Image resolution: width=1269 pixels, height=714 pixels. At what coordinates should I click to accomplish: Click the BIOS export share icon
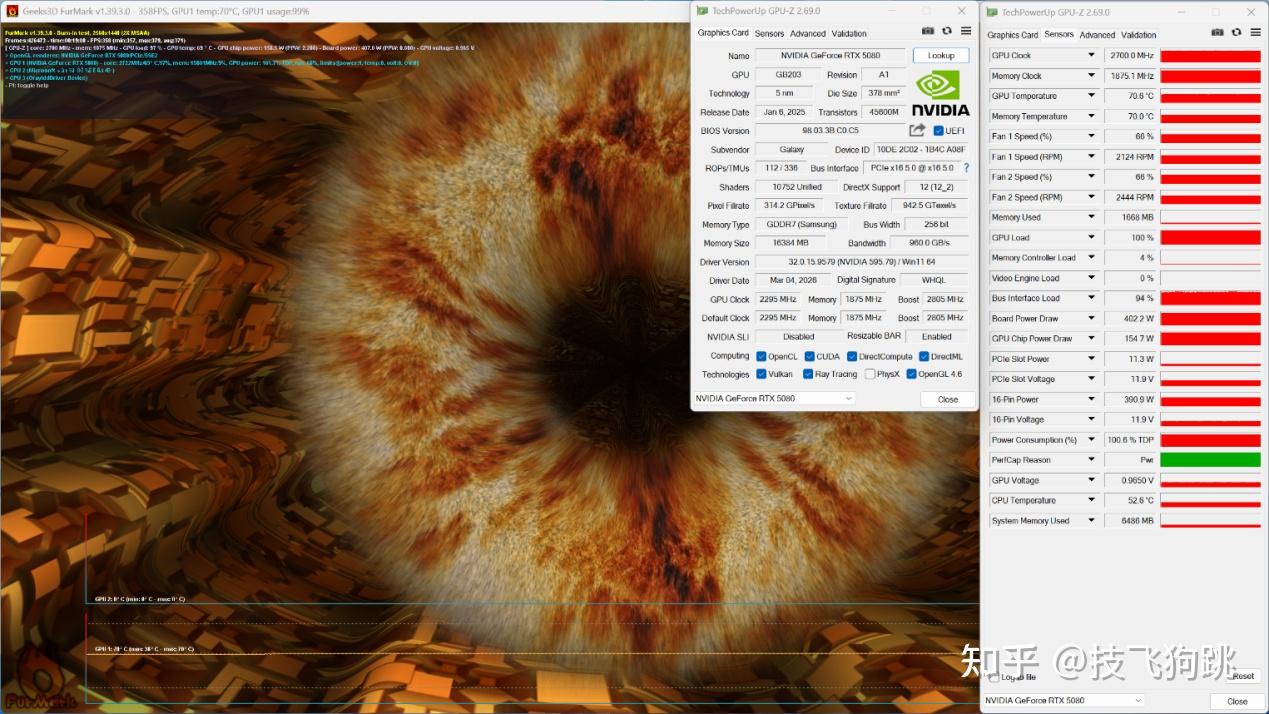[x=917, y=130]
